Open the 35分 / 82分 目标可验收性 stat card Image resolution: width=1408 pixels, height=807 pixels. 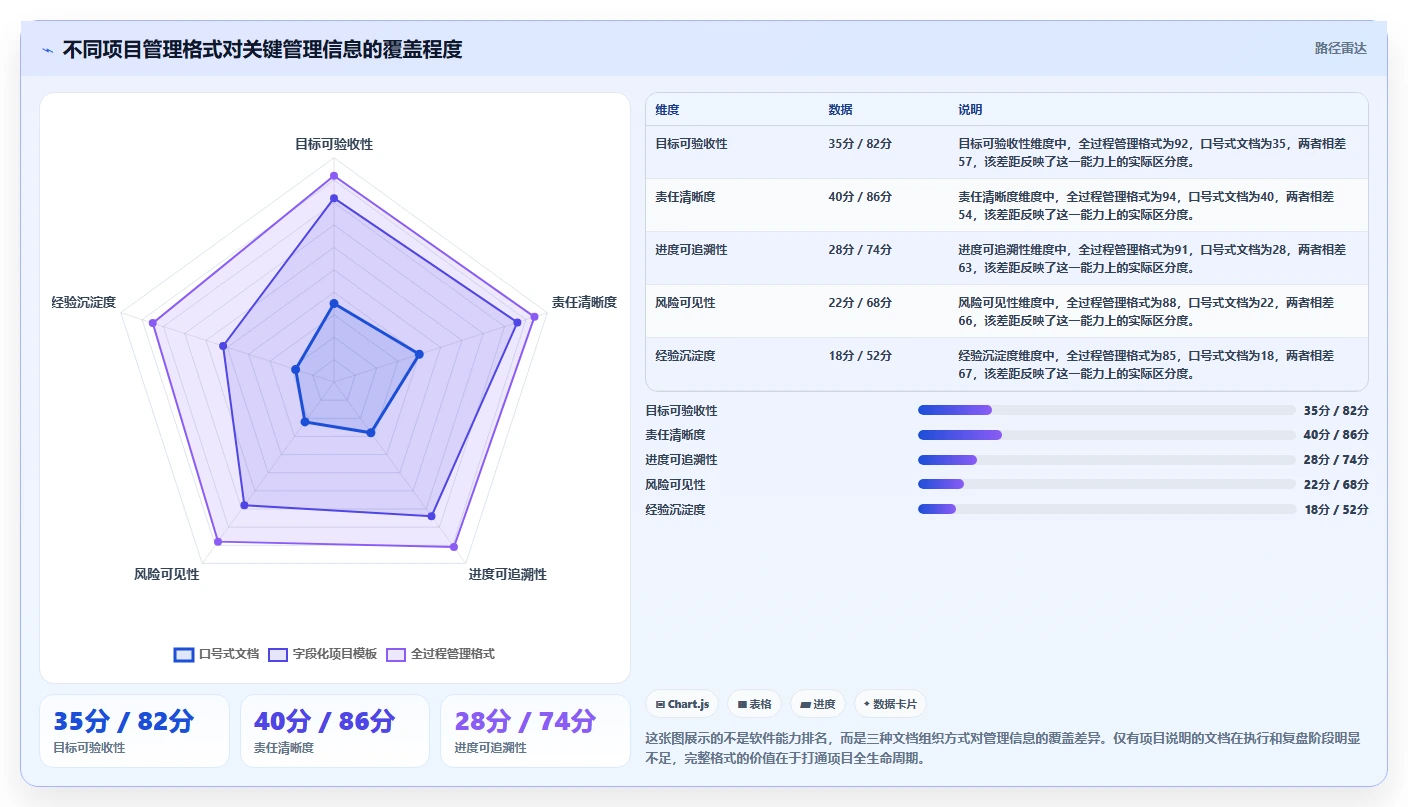tap(134, 731)
